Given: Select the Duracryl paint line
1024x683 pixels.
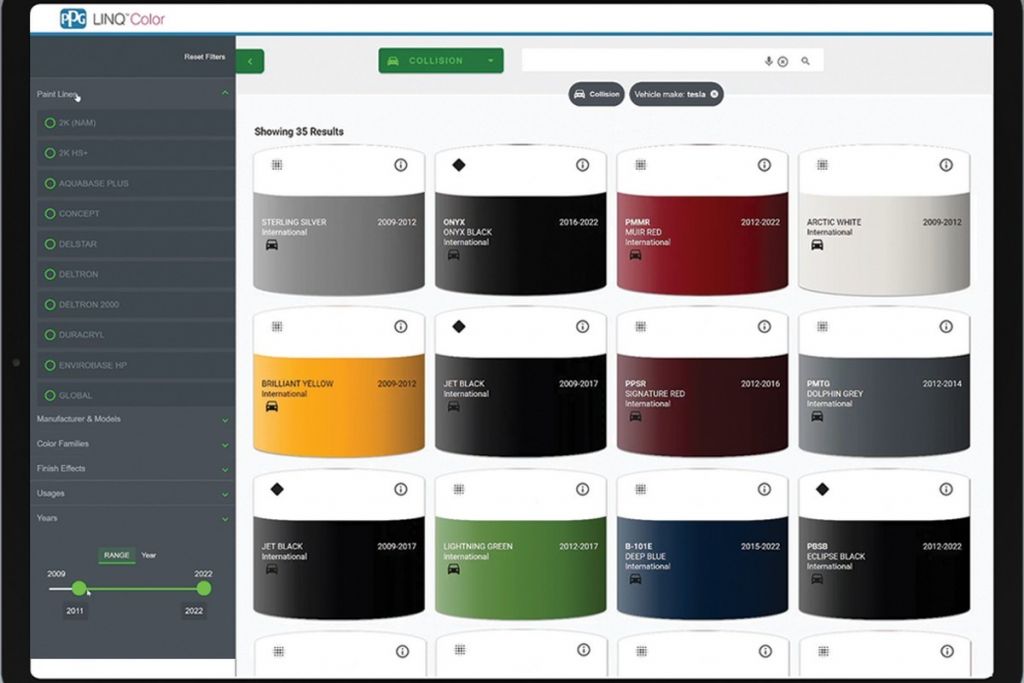Looking at the screenshot, I should click(x=136, y=335).
